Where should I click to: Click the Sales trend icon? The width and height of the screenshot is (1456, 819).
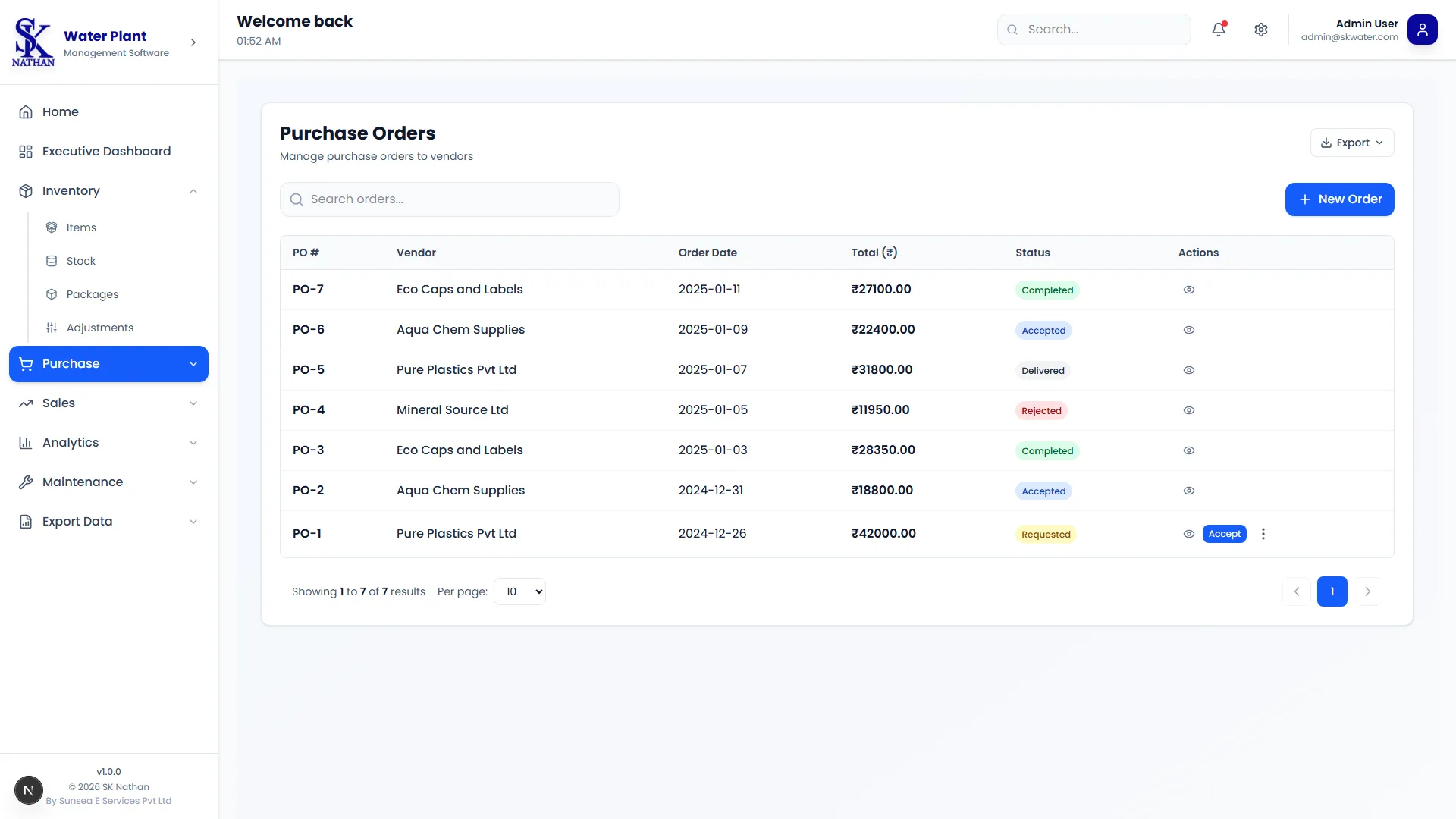(26, 403)
